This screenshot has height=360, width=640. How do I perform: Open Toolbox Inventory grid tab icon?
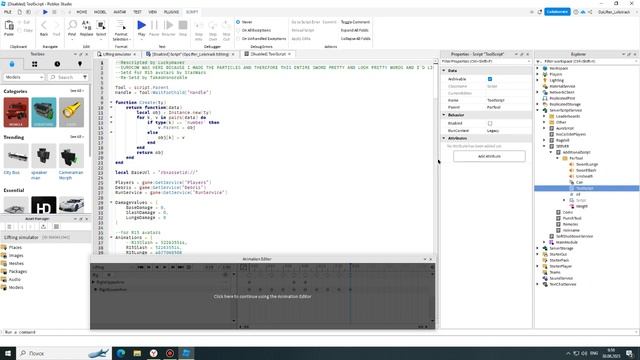34,64
